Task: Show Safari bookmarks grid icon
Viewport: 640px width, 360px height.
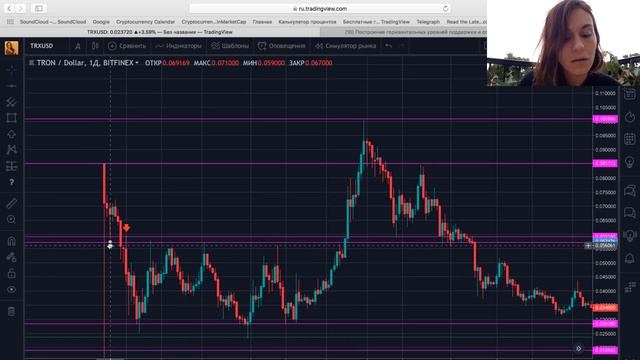Action: click(x=10, y=22)
